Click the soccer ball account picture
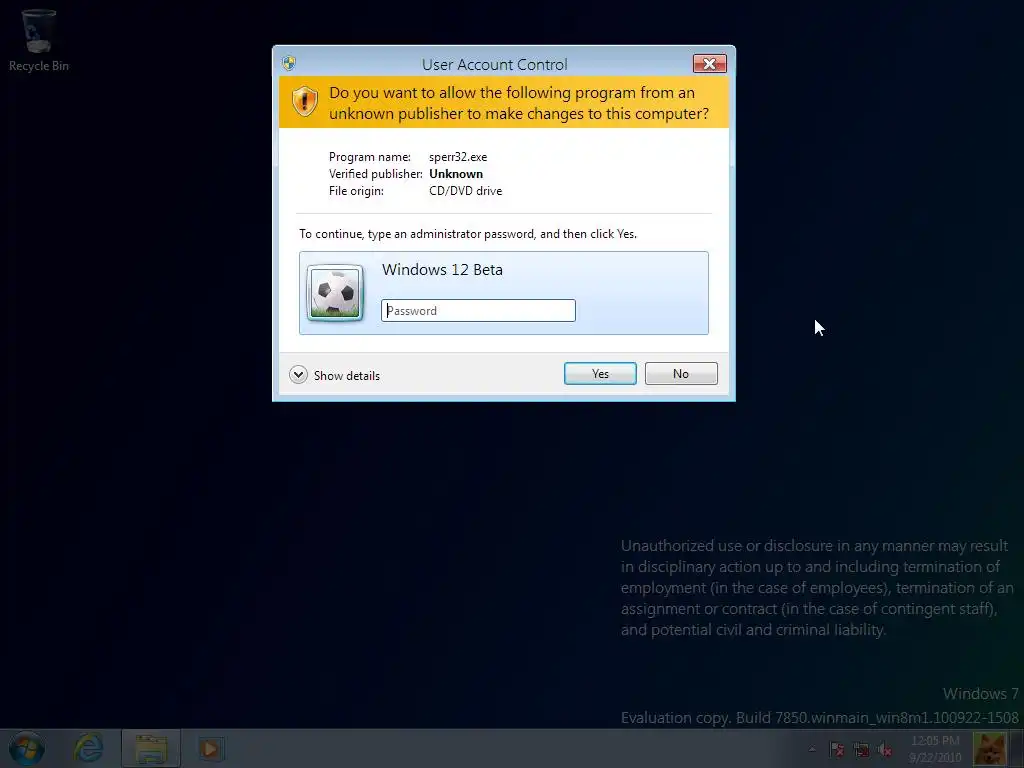Image resolution: width=1024 pixels, height=768 pixels. coord(335,293)
